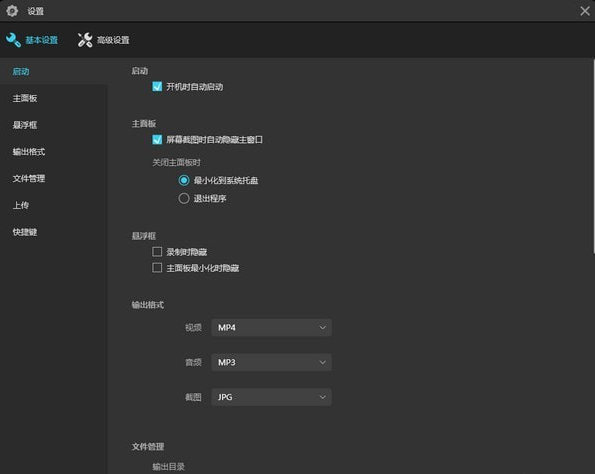Click the settings gear icon in title bar
Image resolution: width=595 pixels, height=474 pixels.
(x=12, y=11)
